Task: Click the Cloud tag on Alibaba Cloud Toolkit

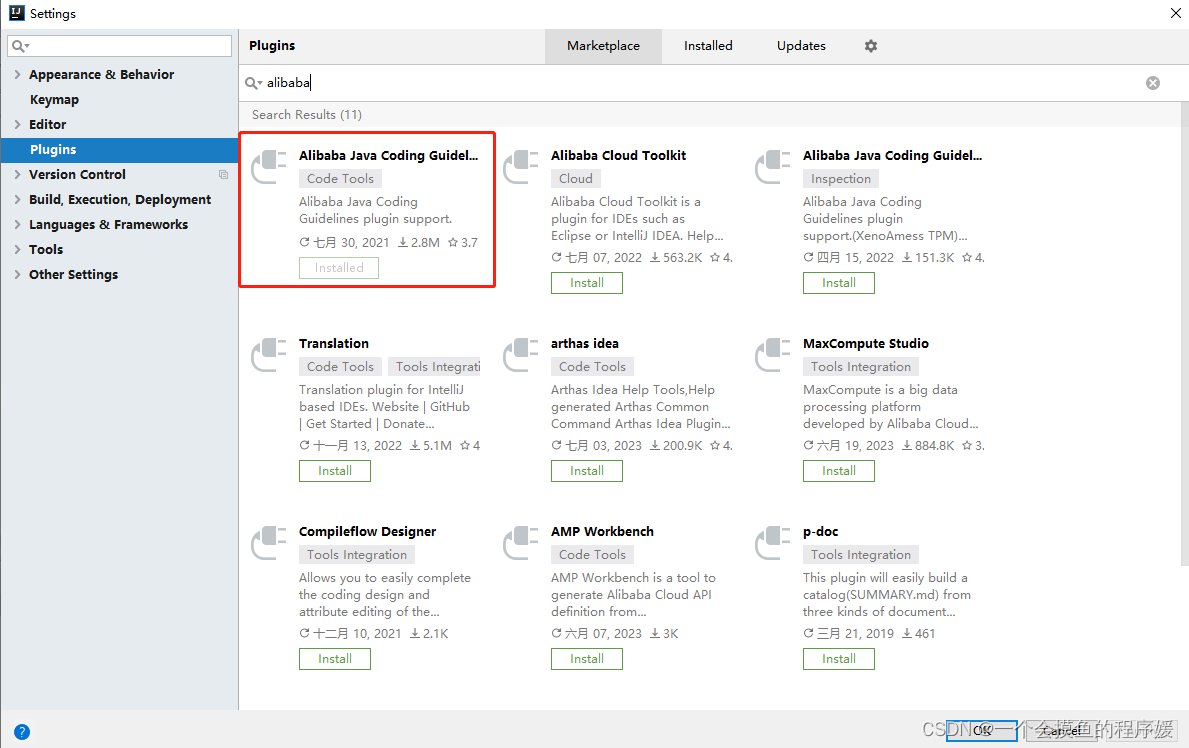Action: tap(576, 179)
